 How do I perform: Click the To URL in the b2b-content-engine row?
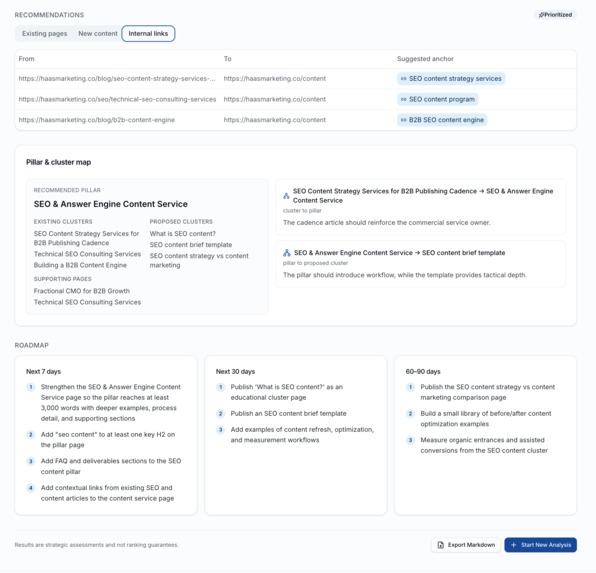pos(274,120)
